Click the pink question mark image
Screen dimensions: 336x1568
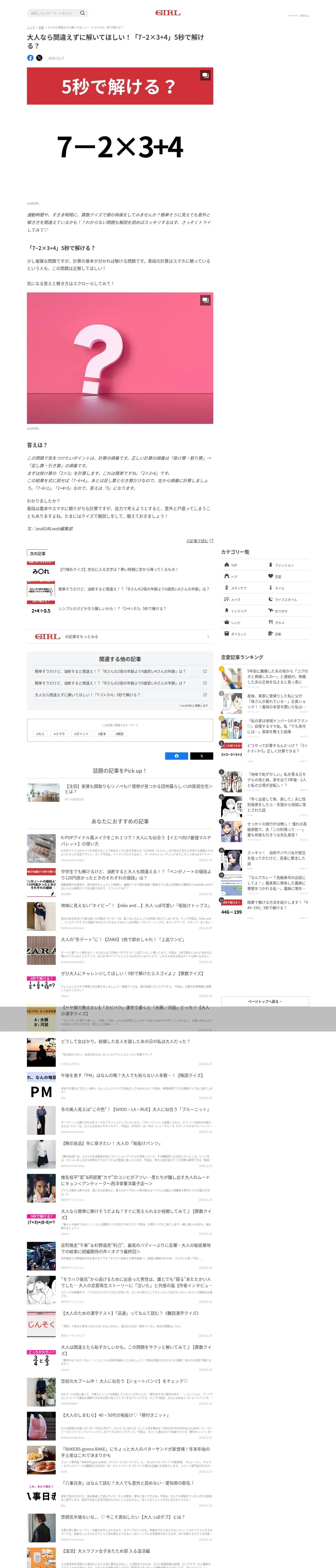(120, 358)
